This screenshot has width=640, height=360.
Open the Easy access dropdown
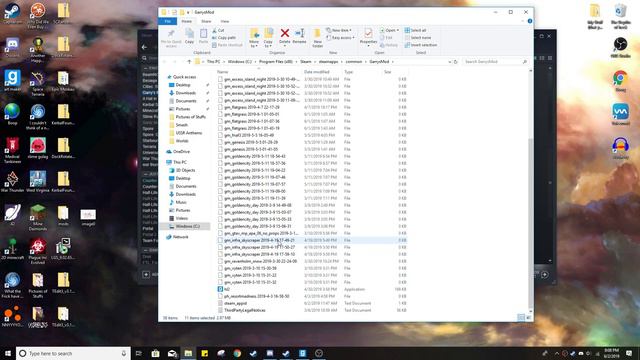(340, 38)
